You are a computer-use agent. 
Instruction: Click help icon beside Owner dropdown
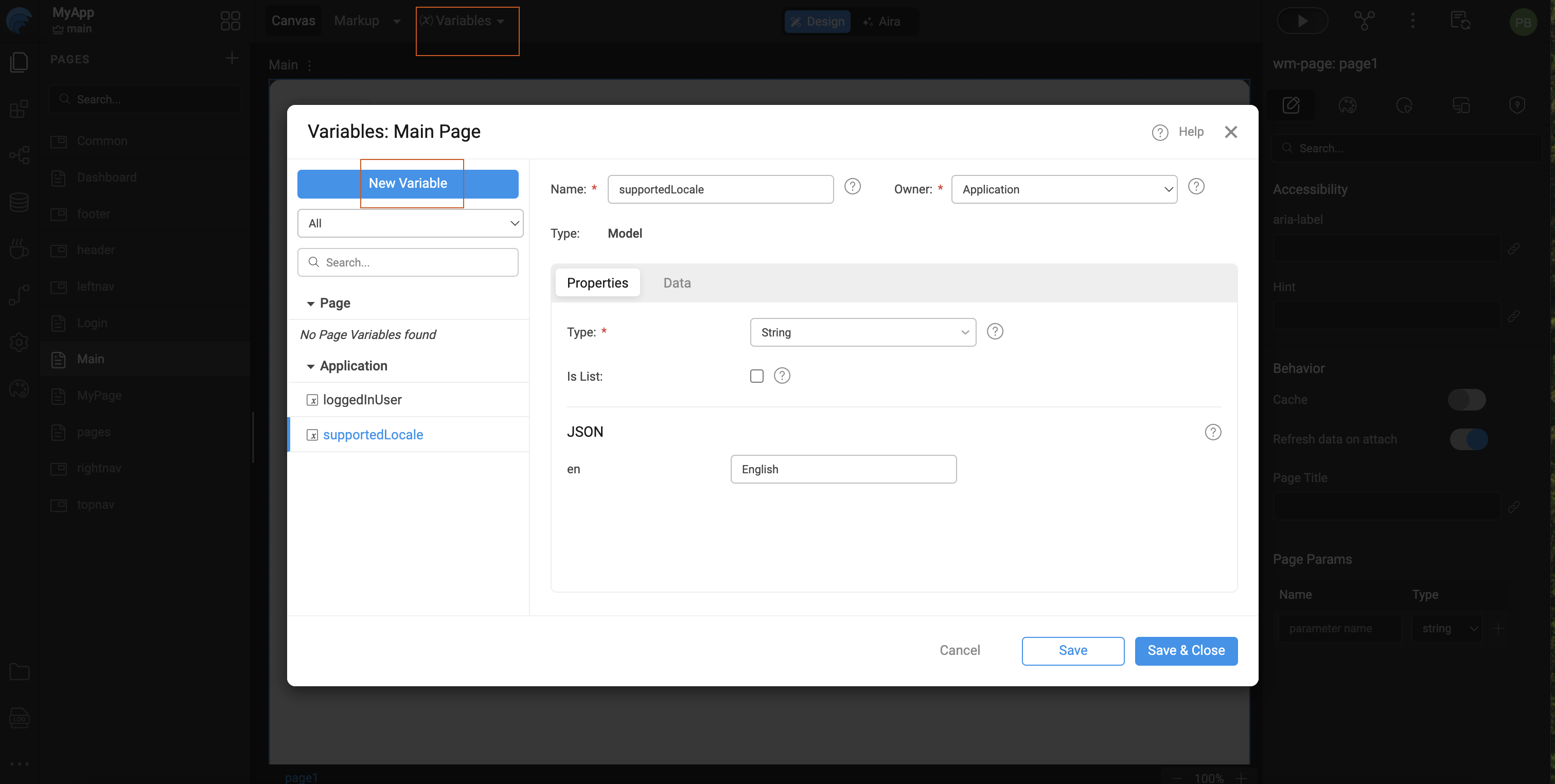(1196, 187)
